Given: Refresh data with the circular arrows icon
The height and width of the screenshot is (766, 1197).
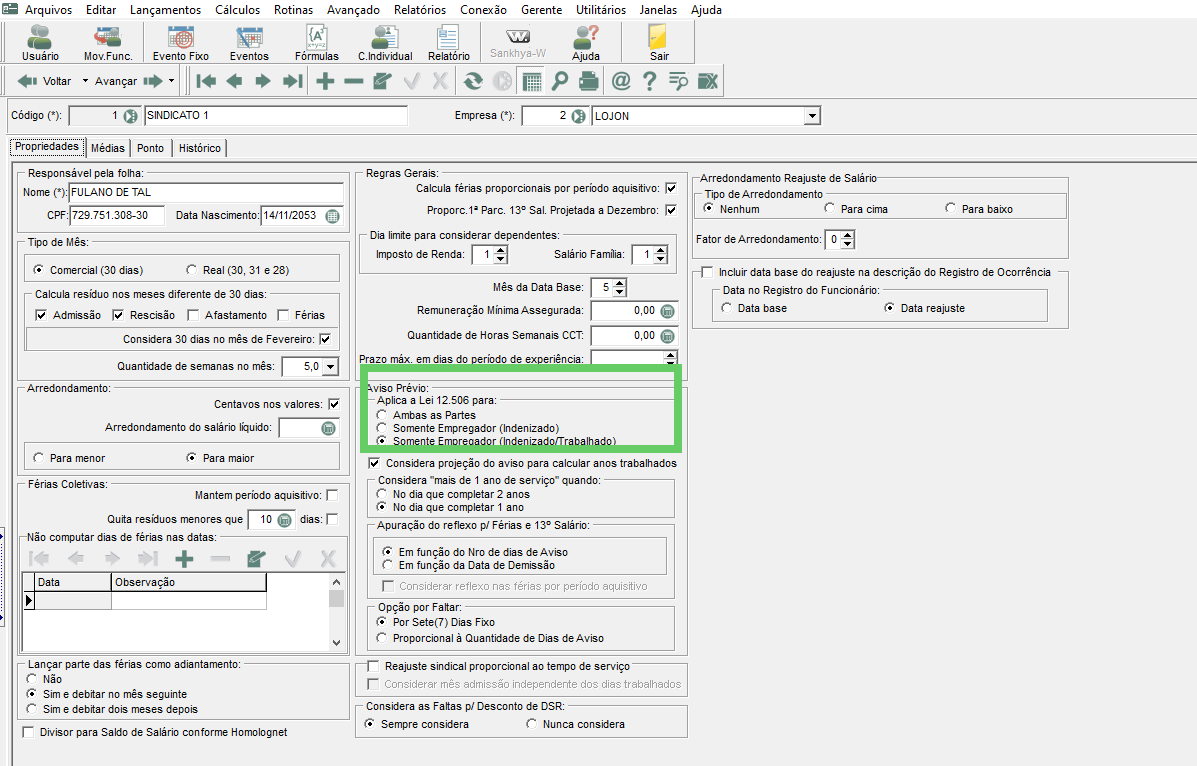Looking at the screenshot, I should click(473, 81).
